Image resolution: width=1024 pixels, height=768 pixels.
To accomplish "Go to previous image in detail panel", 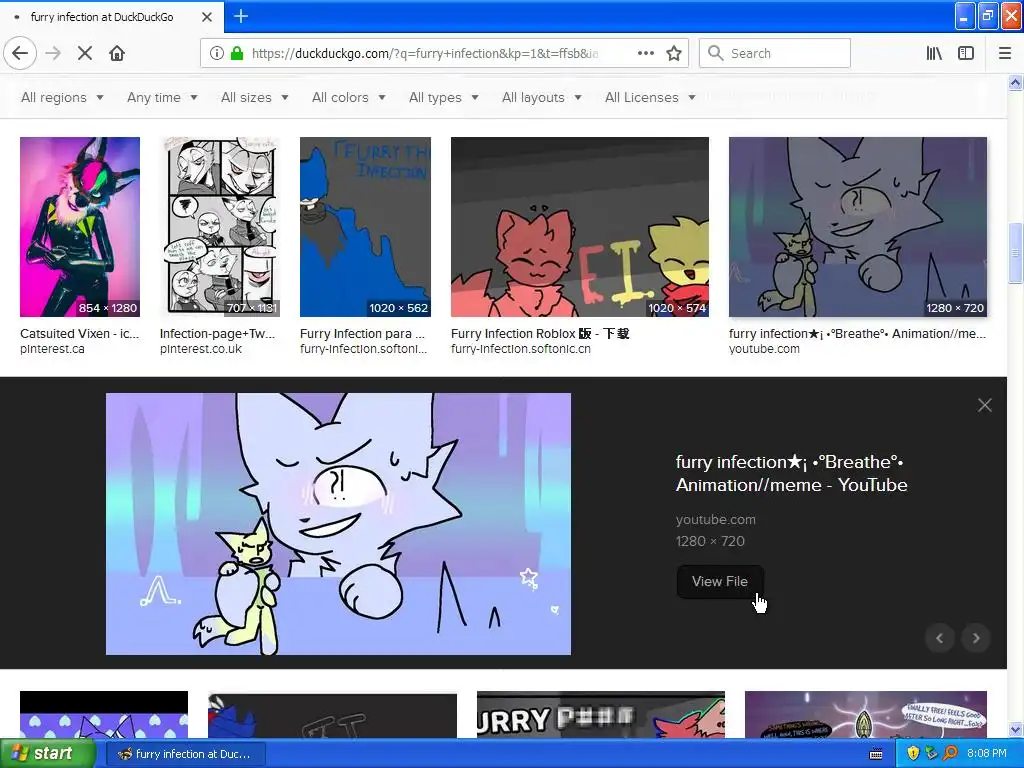I will pyautogui.click(x=940, y=638).
